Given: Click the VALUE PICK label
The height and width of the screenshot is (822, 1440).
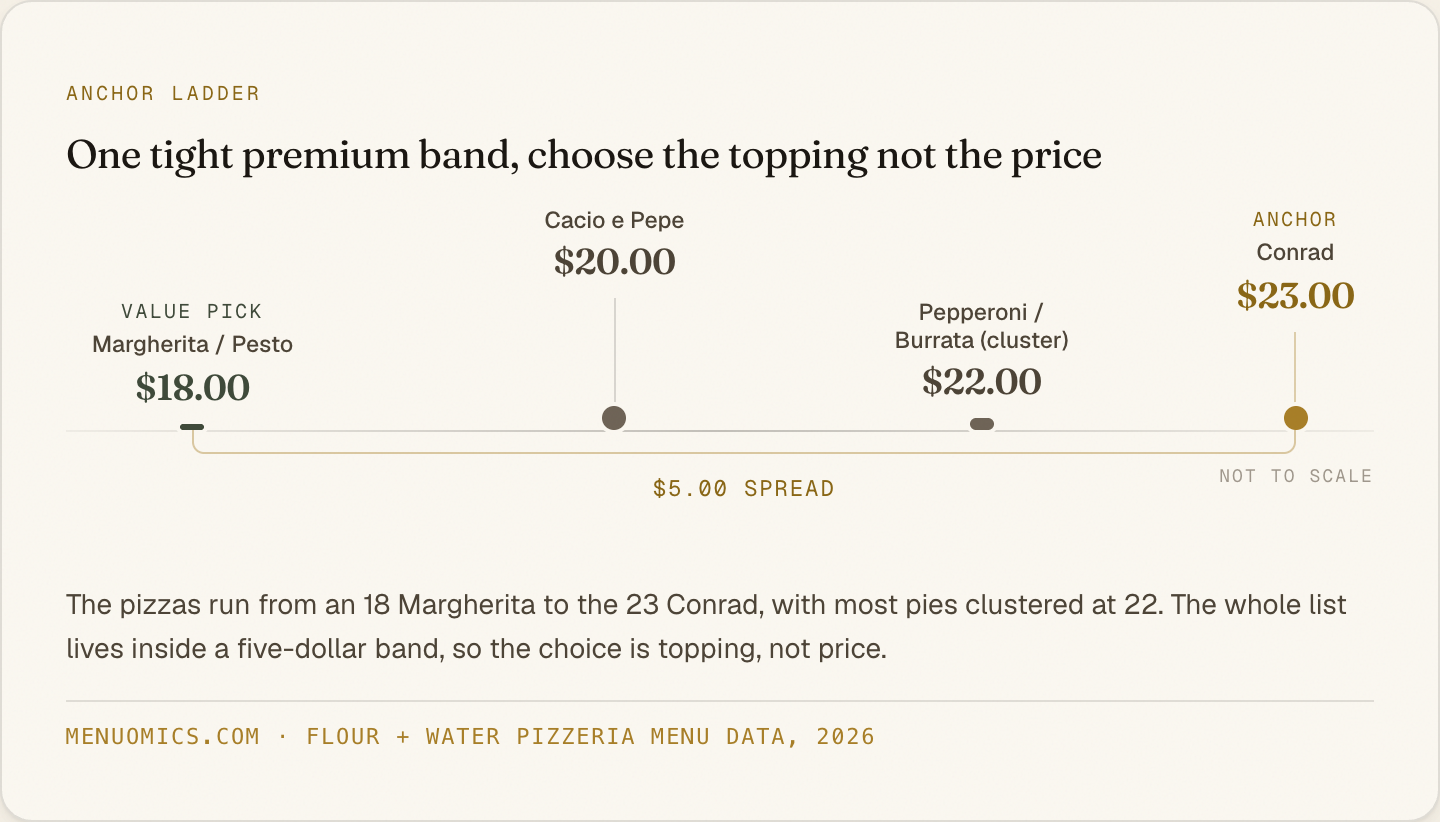Looking at the screenshot, I should coord(192,312).
